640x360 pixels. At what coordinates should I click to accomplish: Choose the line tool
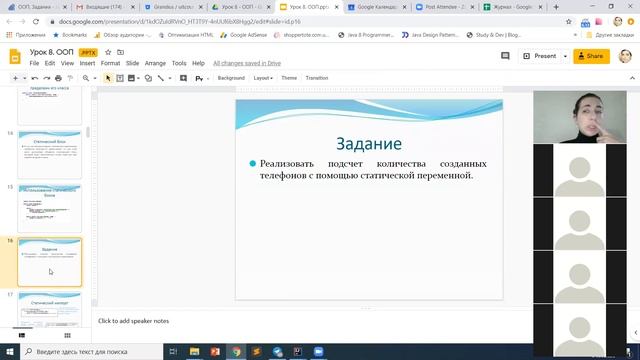pyautogui.click(x=161, y=78)
